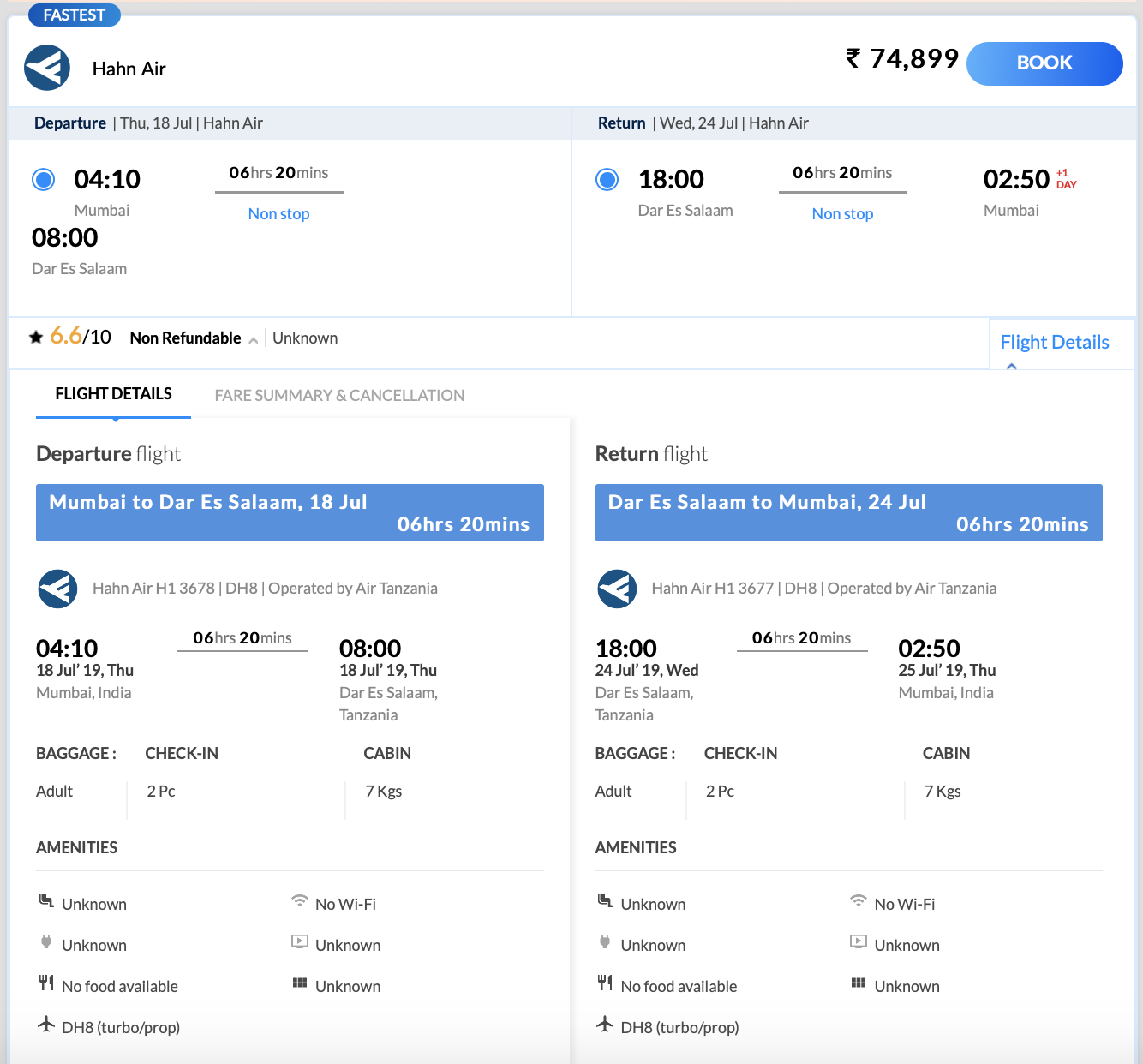The width and height of the screenshot is (1143, 1064).
Task: Click departure flight seat amenity icon
Action: [46, 900]
